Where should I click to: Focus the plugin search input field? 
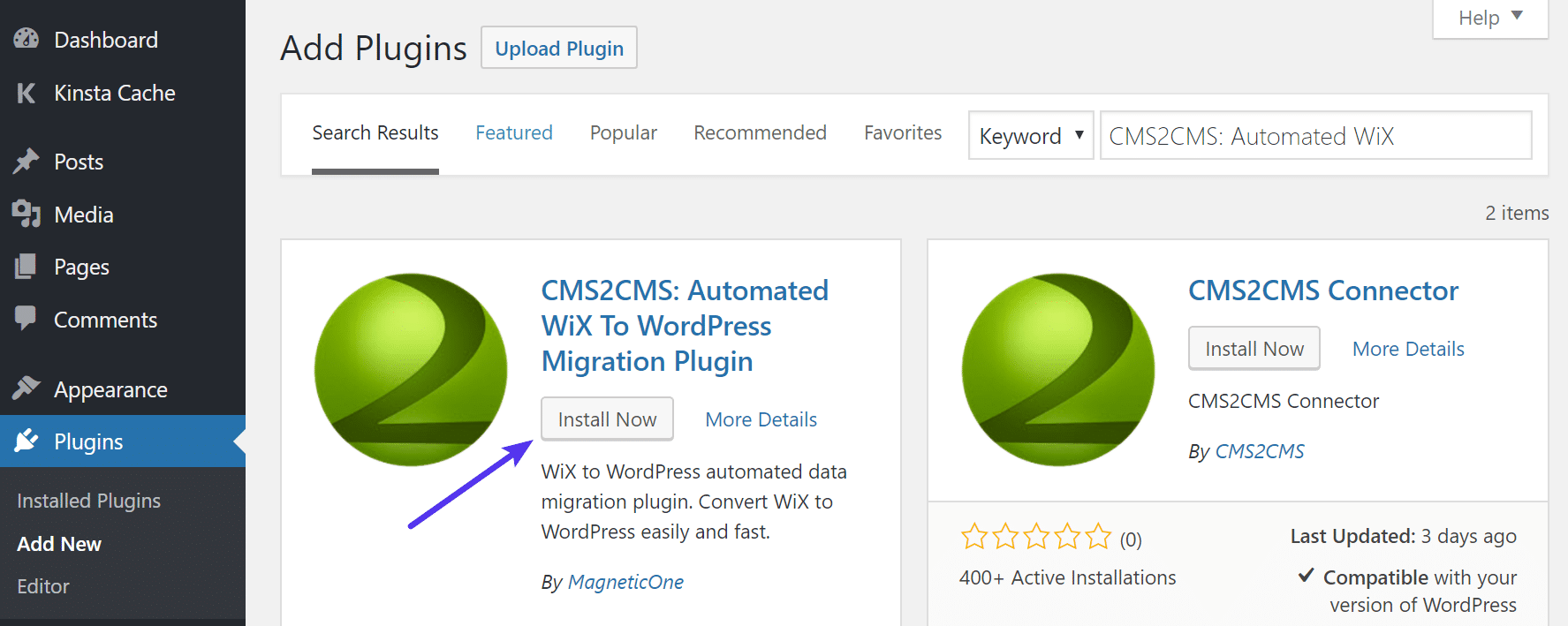(1315, 135)
